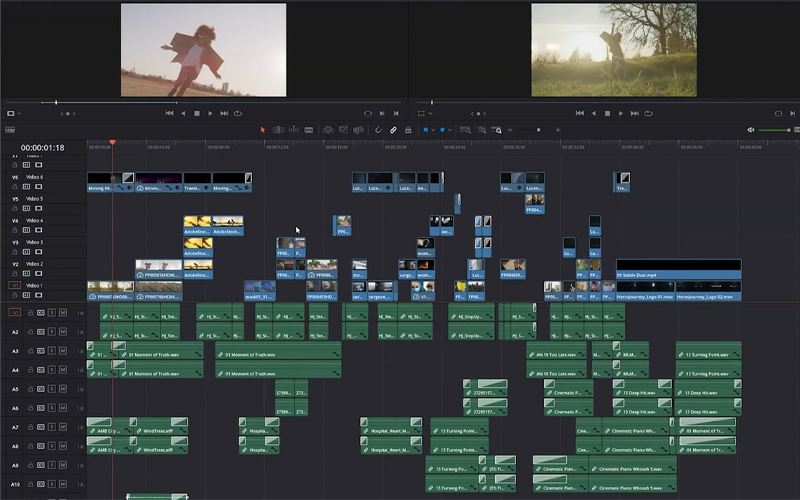Image resolution: width=800 pixels, height=500 pixels.
Task: Disable Video 1 track visibility
Action: pos(39,295)
